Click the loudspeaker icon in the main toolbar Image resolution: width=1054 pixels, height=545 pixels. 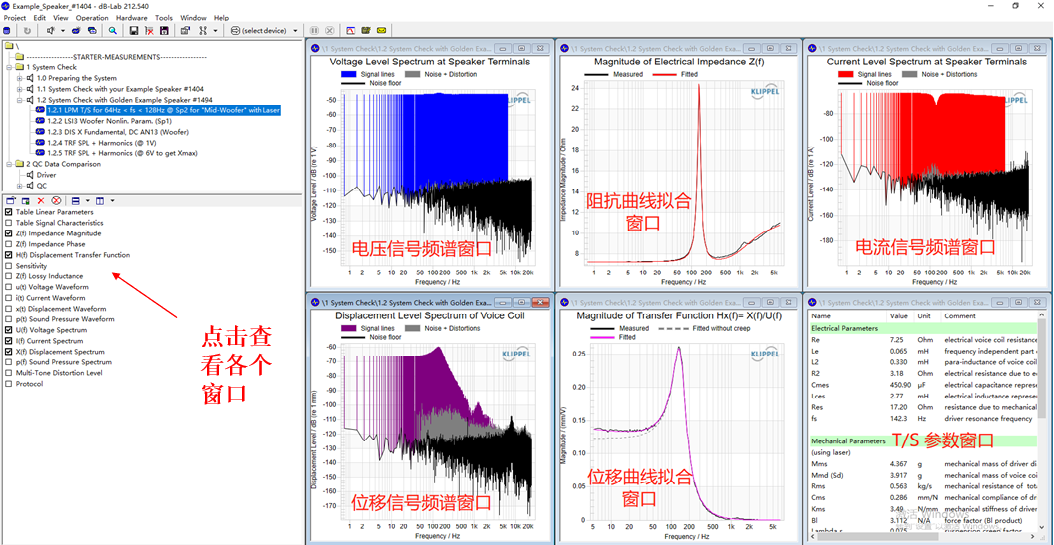tap(50, 31)
